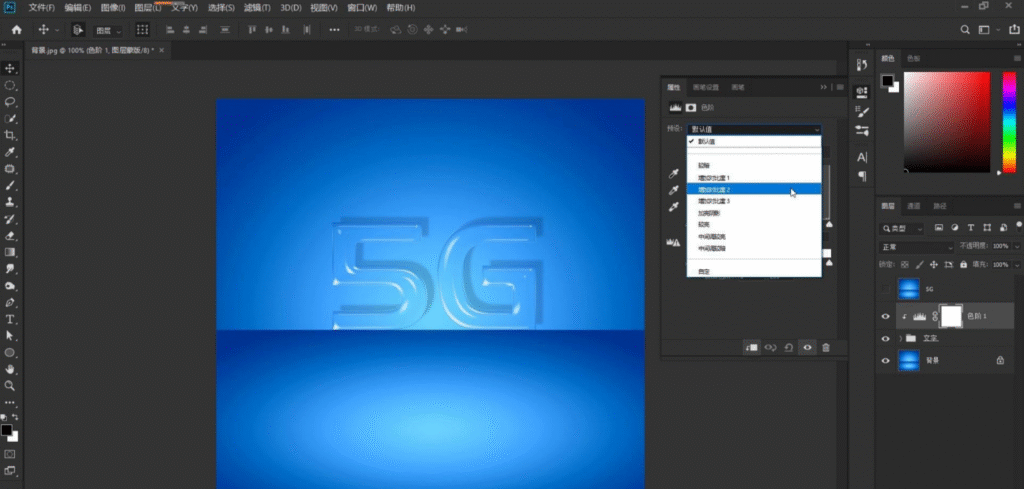This screenshot has height=489, width=1024.
Task: Collapse Properties panel with double-arrow button
Action: (824, 87)
